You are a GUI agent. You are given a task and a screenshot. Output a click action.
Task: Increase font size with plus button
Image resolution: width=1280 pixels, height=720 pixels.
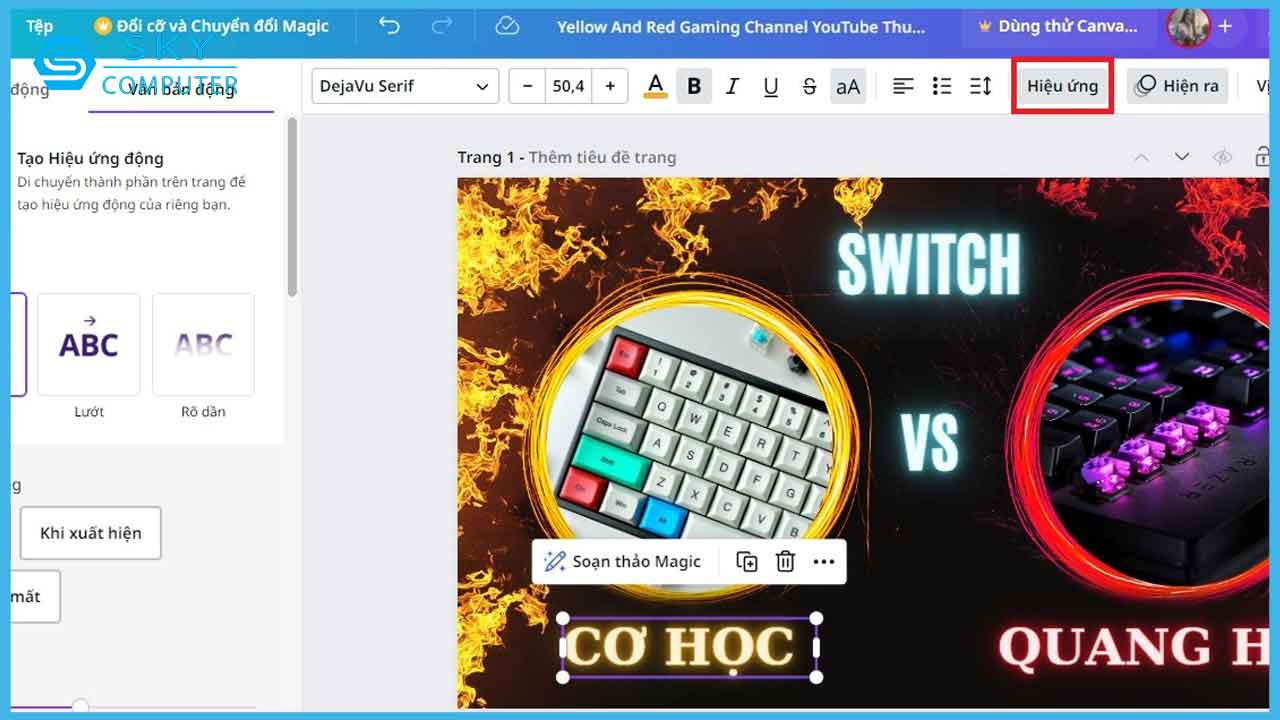click(x=610, y=86)
